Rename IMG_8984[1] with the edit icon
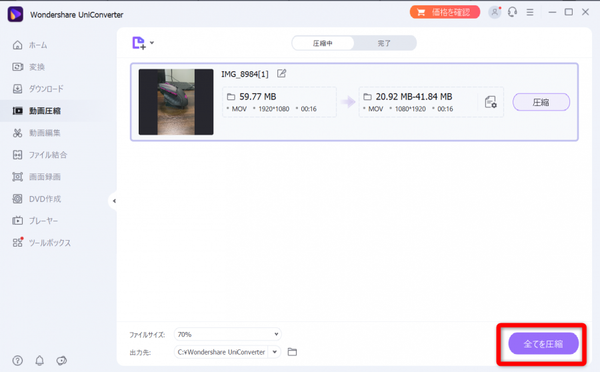The width and height of the screenshot is (600, 372). (x=282, y=73)
